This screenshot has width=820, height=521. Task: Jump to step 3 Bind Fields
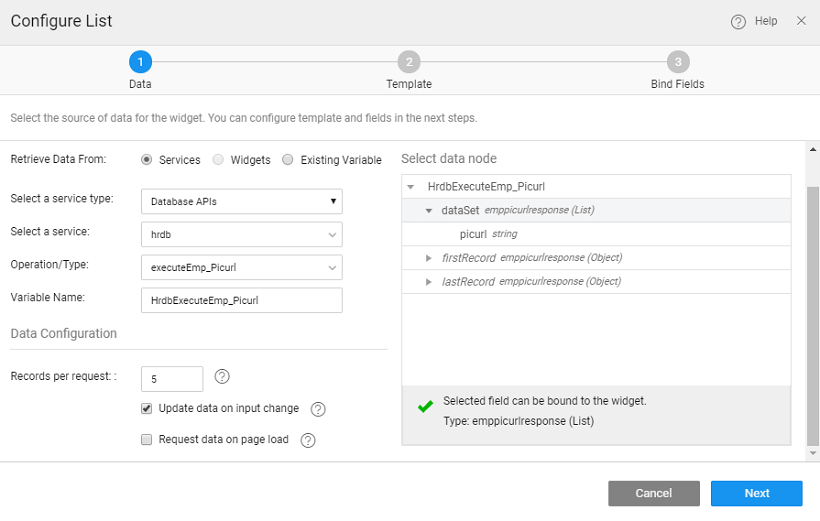[677, 62]
